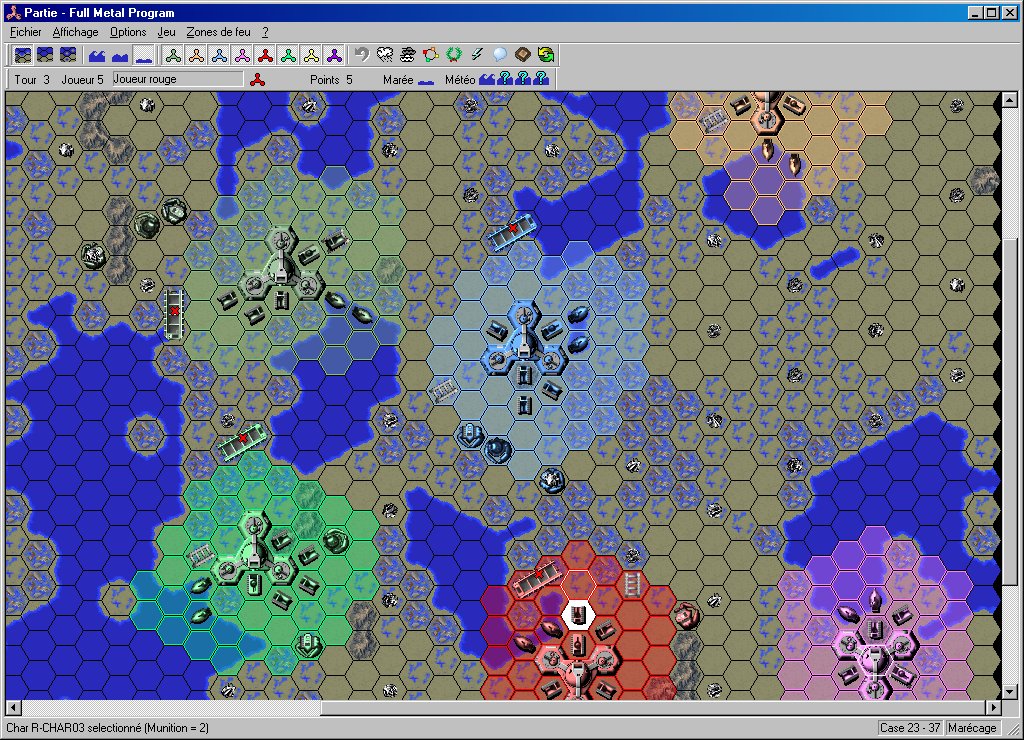Open the Fichier menu
Viewport: 1024px width, 740px height.
(25, 32)
